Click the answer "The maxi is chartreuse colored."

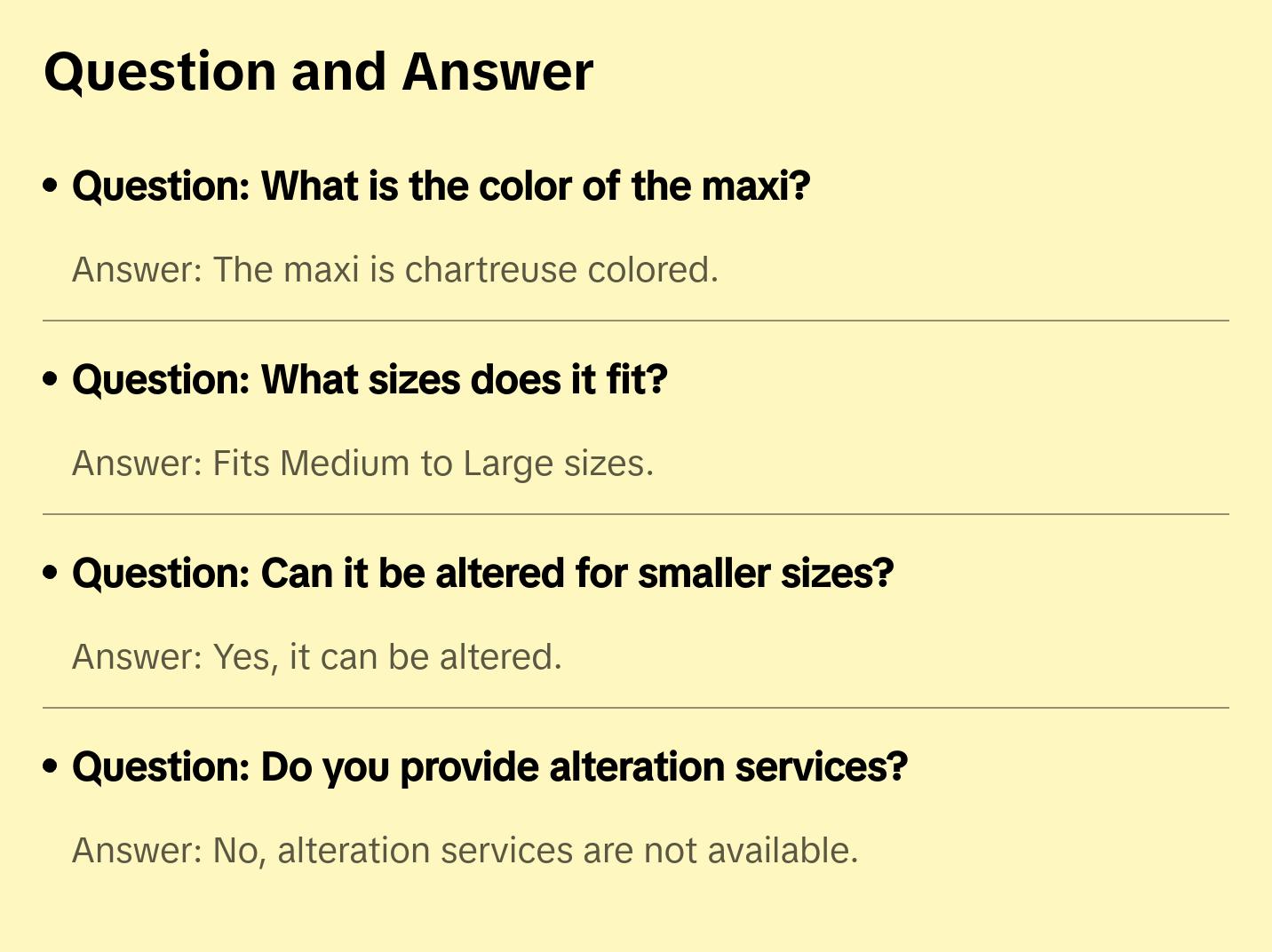(x=395, y=270)
